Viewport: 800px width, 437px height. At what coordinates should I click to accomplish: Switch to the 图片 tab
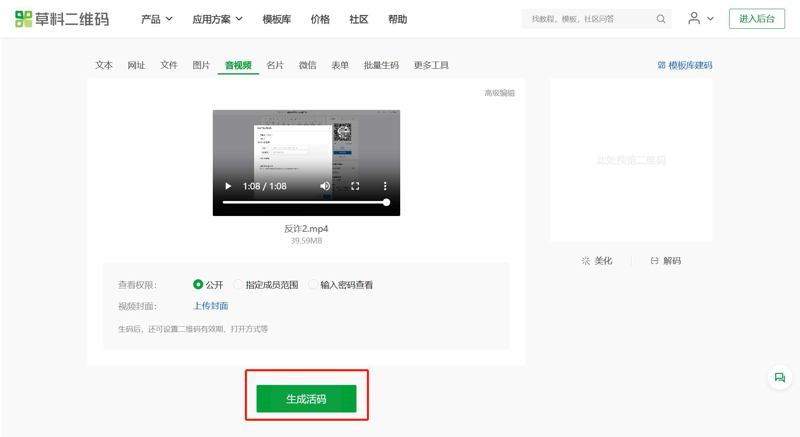(201, 65)
